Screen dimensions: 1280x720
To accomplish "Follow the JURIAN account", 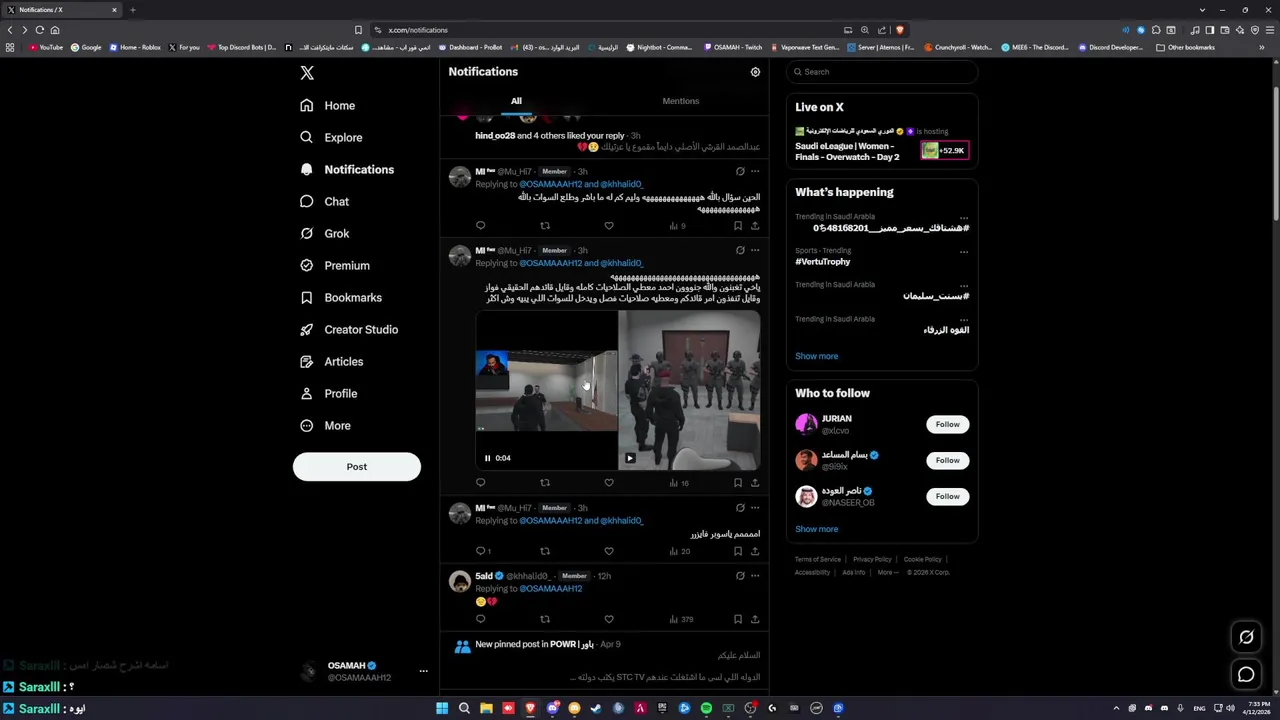I will pos(947,424).
